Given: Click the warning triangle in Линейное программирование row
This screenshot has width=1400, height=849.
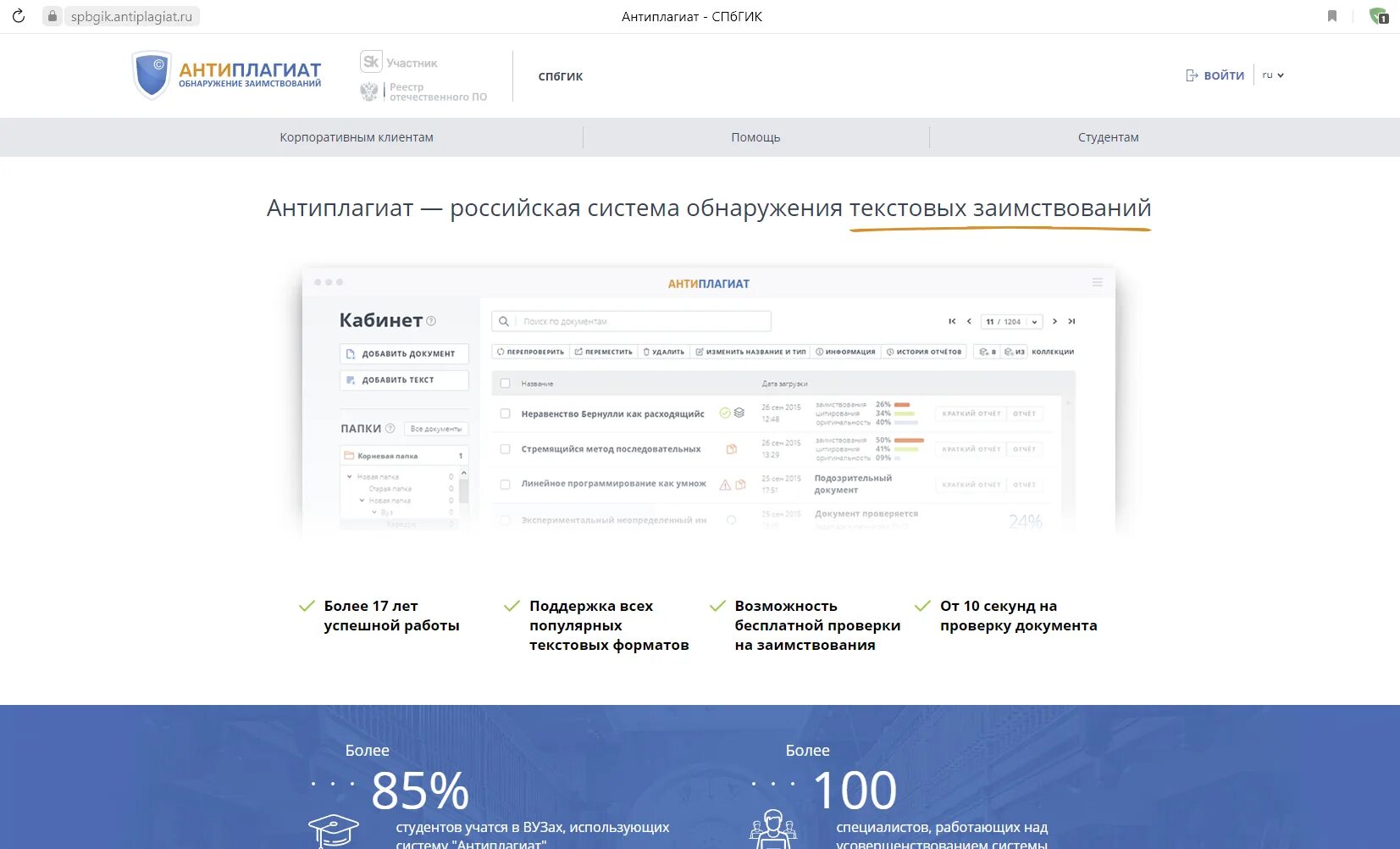Looking at the screenshot, I should pos(725,485).
